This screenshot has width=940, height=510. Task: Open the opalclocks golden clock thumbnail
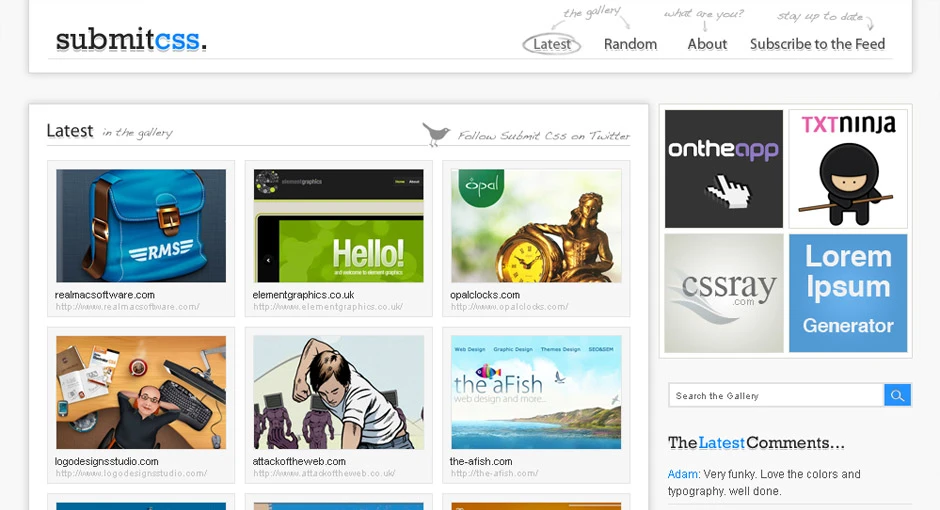pyautogui.click(x=536, y=225)
